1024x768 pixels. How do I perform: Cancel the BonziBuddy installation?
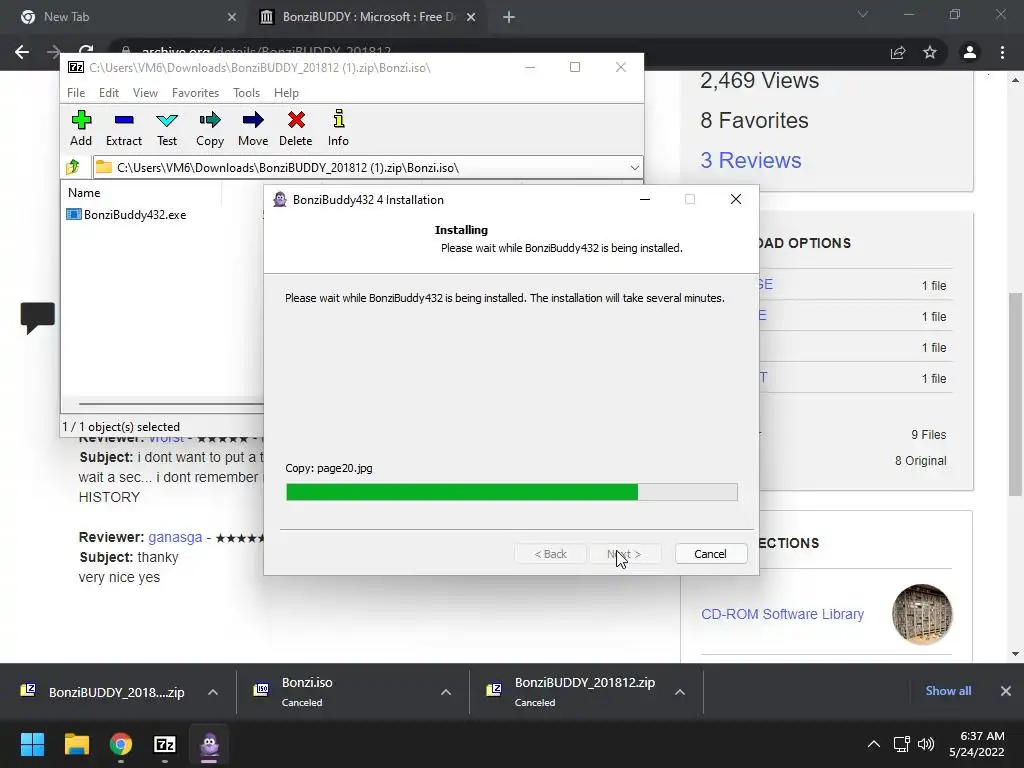(710, 554)
